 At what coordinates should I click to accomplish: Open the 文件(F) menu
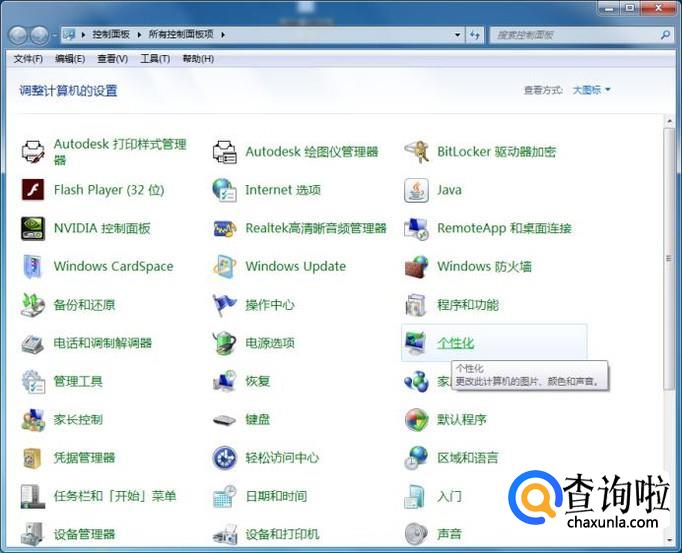click(x=28, y=59)
